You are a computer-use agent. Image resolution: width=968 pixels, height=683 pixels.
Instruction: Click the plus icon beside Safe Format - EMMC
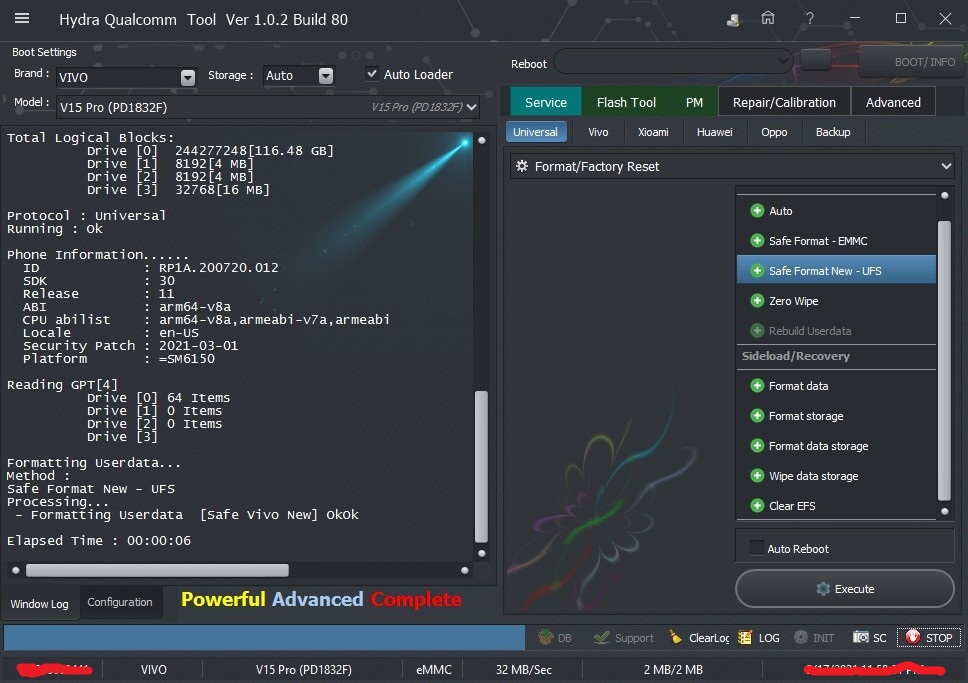(757, 241)
